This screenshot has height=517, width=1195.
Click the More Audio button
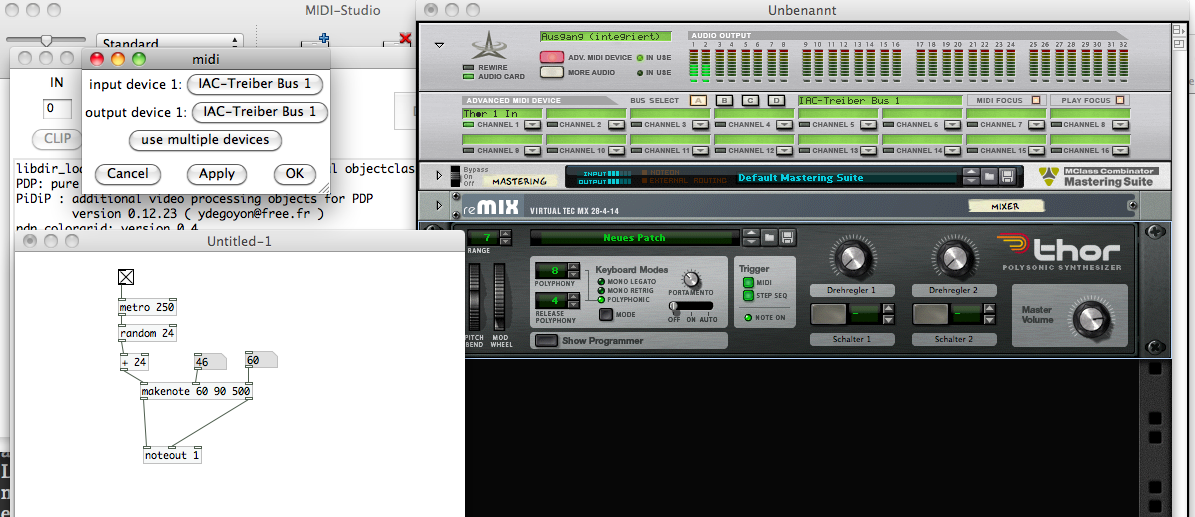click(x=552, y=72)
